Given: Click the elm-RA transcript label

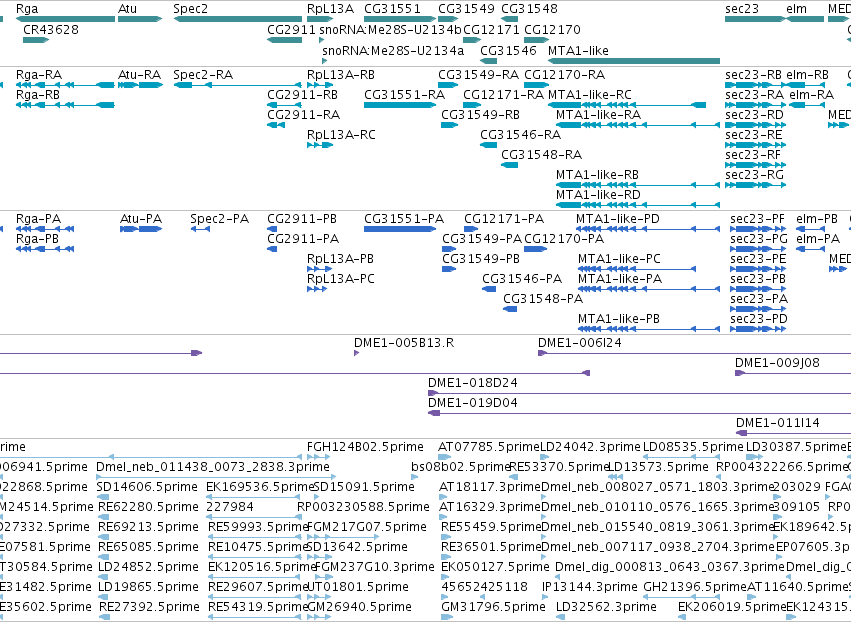Looking at the screenshot, I should pyautogui.click(x=811, y=94).
